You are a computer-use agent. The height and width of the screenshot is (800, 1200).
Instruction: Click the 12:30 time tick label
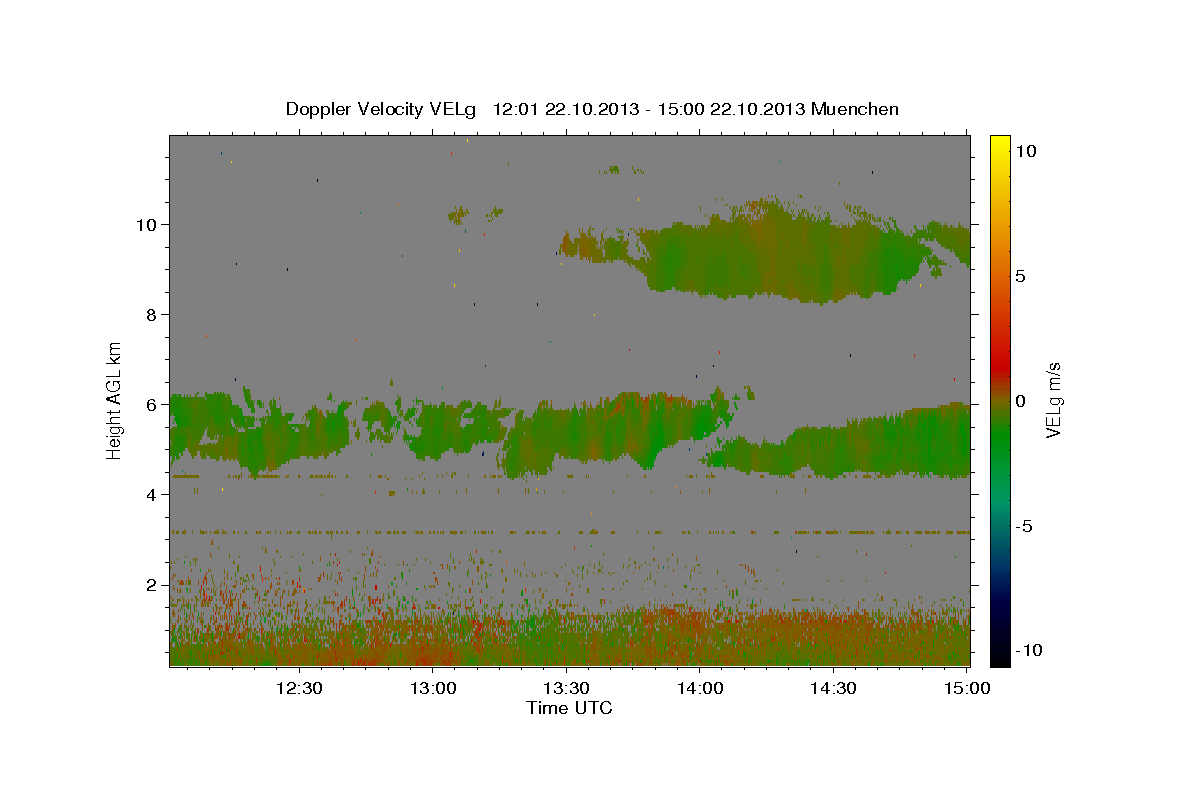(299, 688)
